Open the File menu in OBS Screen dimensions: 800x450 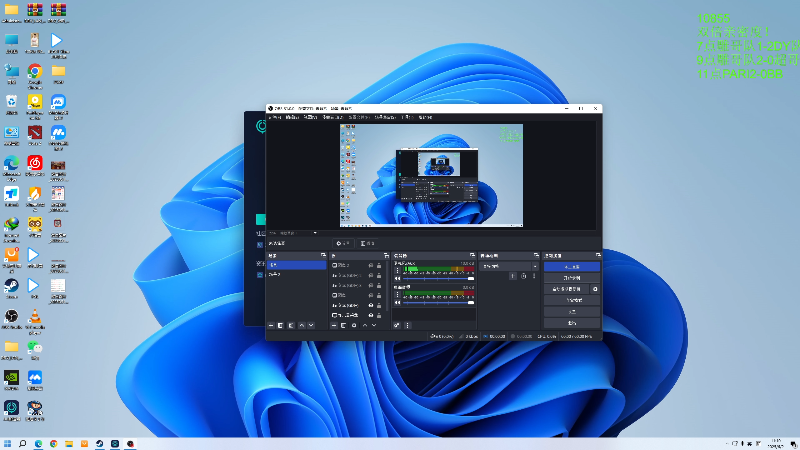274,117
